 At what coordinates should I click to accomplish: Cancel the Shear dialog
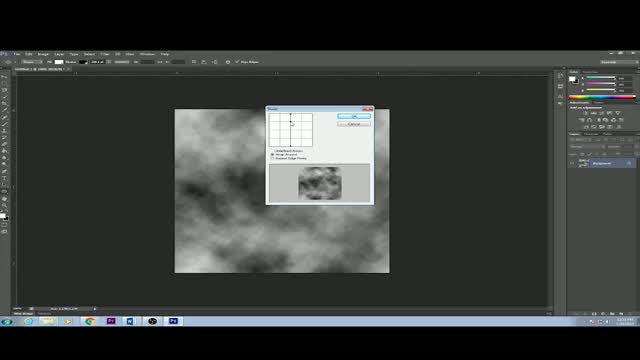(x=354, y=124)
